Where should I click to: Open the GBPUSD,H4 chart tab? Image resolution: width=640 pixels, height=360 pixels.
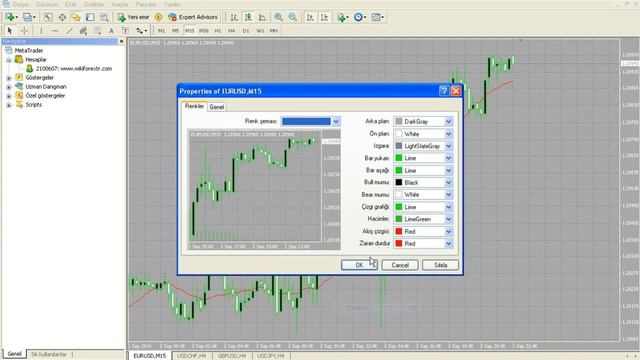(x=231, y=356)
